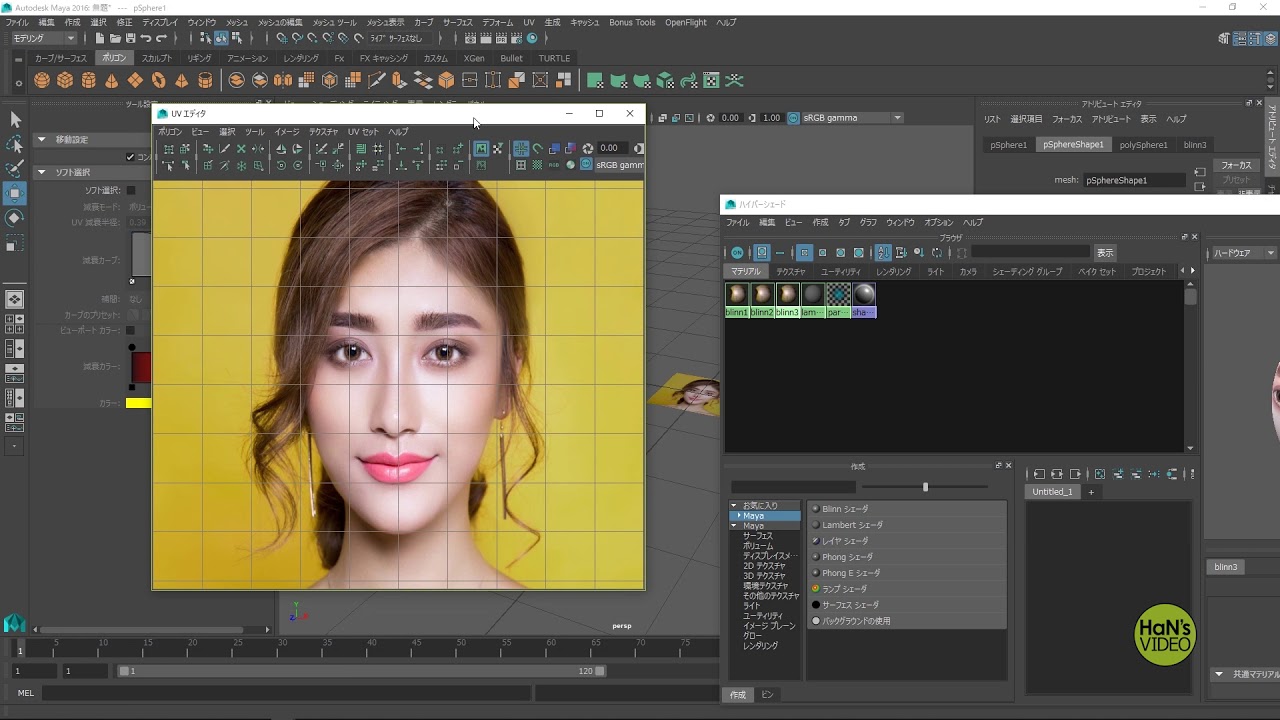Click the Rotate tool in toolbox
This screenshot has height=720, width=1280.
click(15, 218)
